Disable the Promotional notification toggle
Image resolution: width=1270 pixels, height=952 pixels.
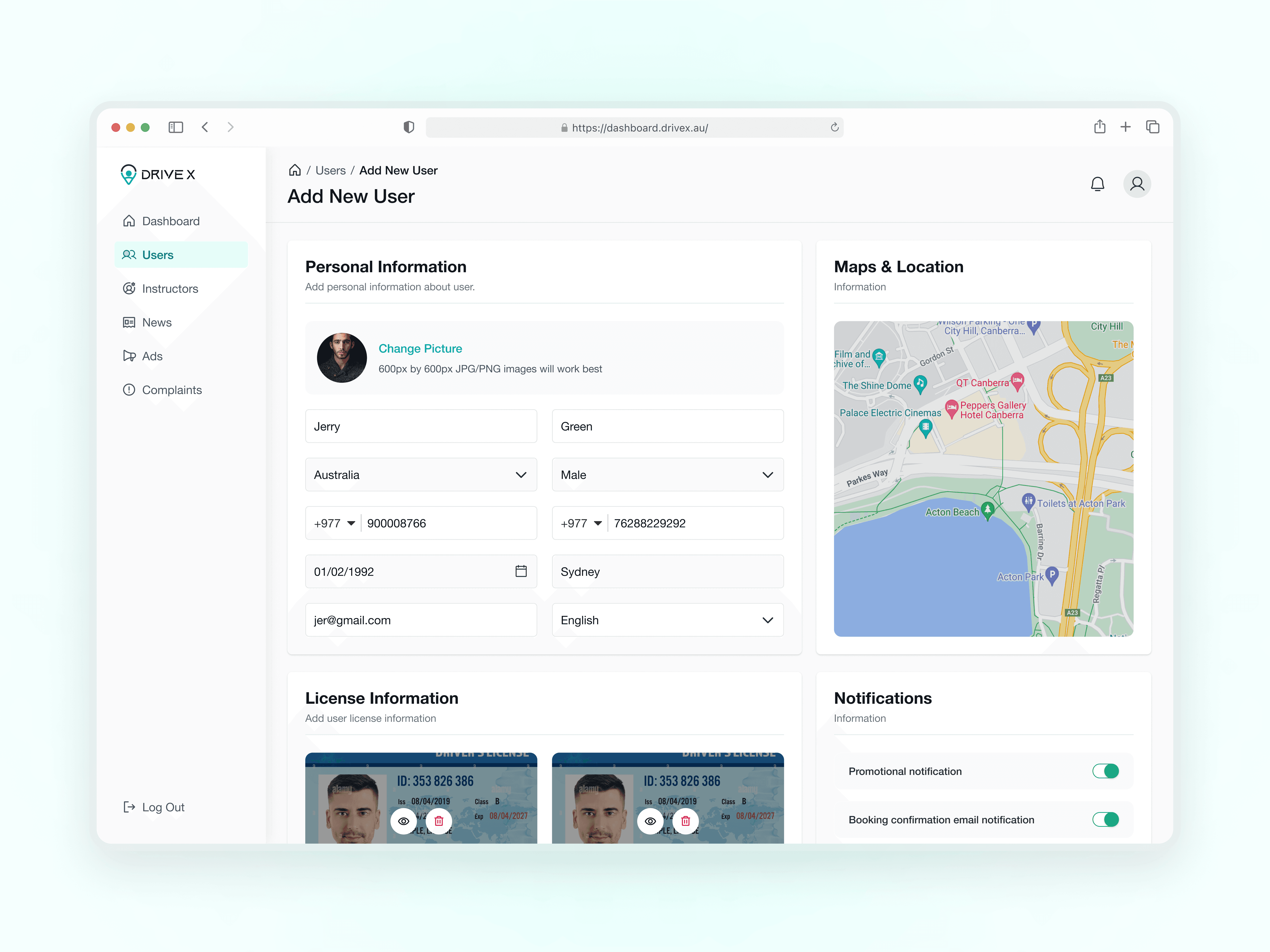(x=1105, y=771)
